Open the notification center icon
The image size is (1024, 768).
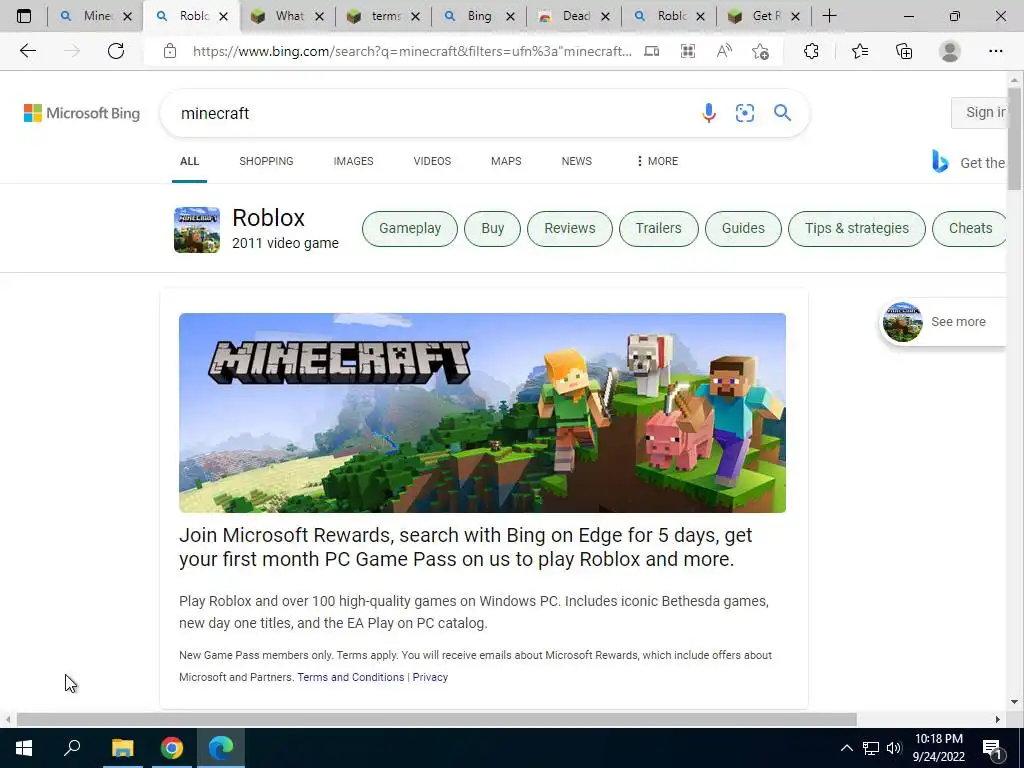click(x=992, y=749)
